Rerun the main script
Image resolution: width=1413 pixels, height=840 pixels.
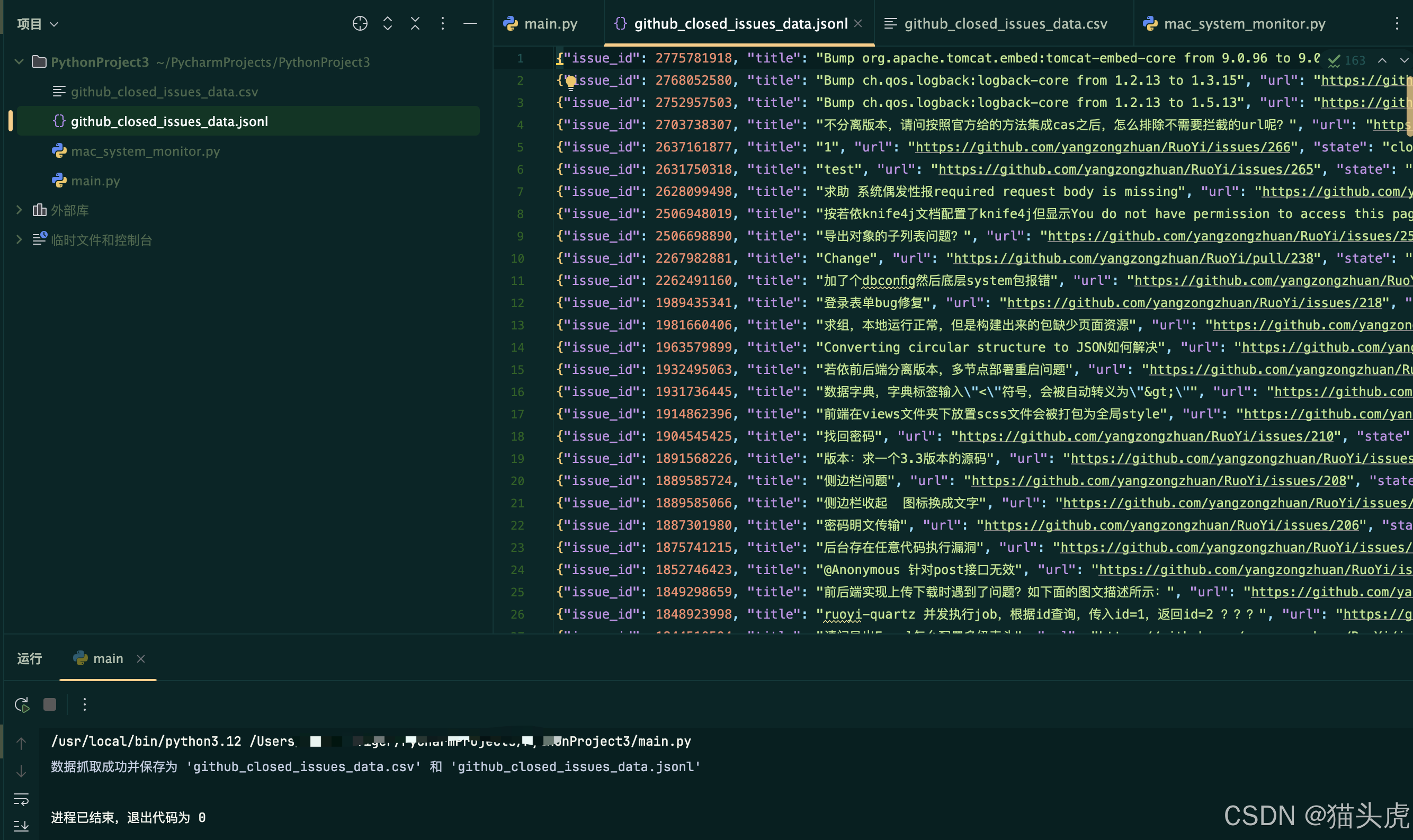(22, 705)
